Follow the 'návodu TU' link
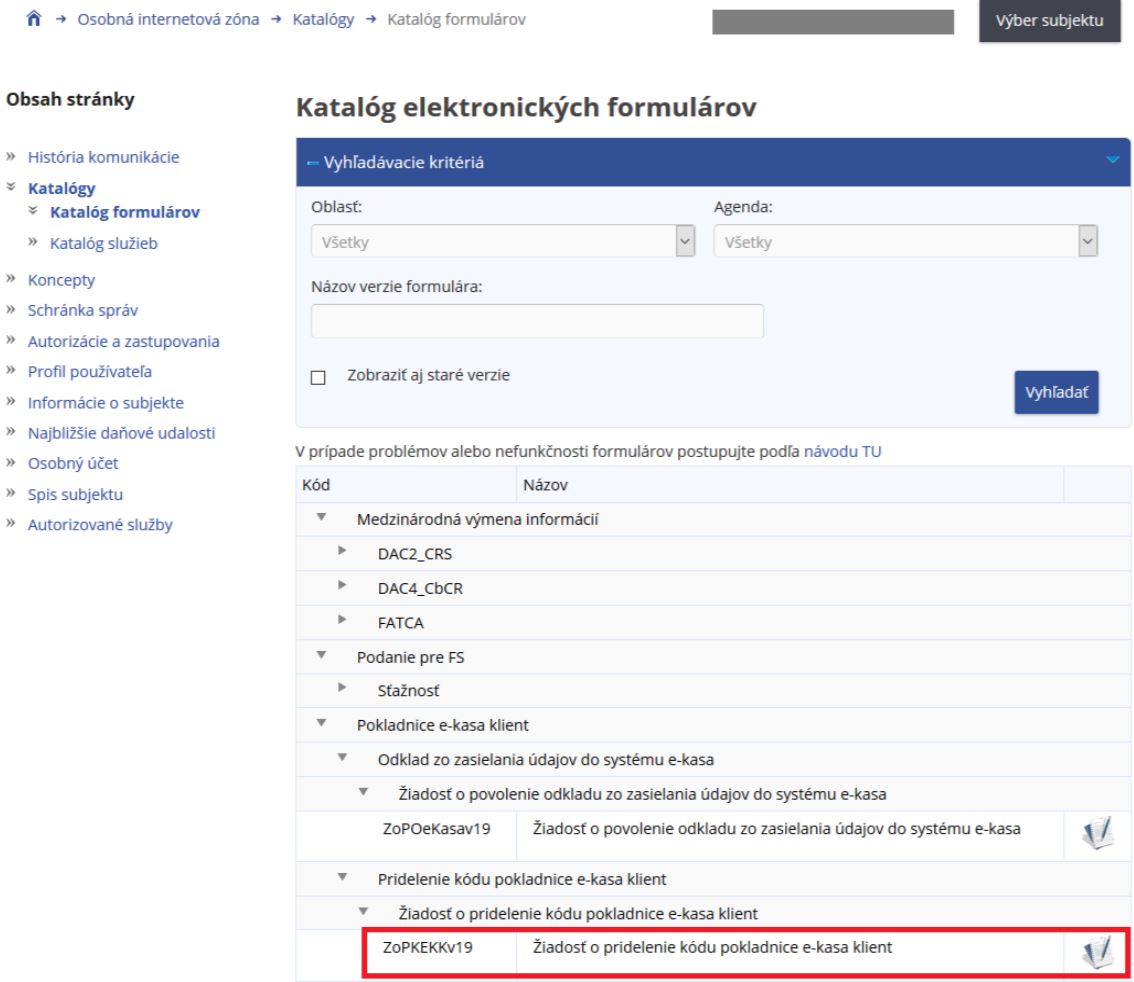Screen dimensions: 1134x982 click(x=842, y=452)
